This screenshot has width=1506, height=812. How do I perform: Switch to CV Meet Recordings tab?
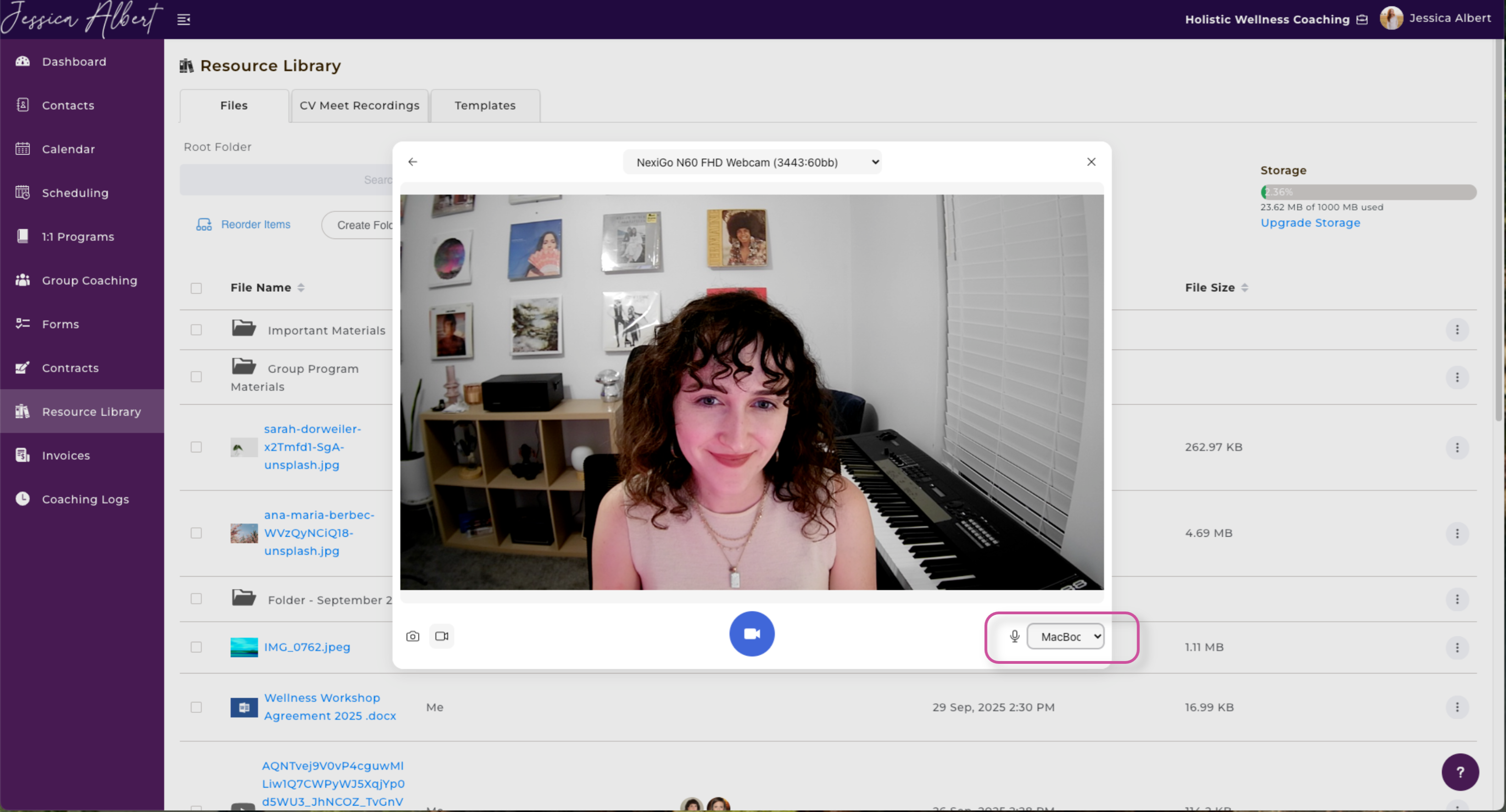click(x=360, y=106)
